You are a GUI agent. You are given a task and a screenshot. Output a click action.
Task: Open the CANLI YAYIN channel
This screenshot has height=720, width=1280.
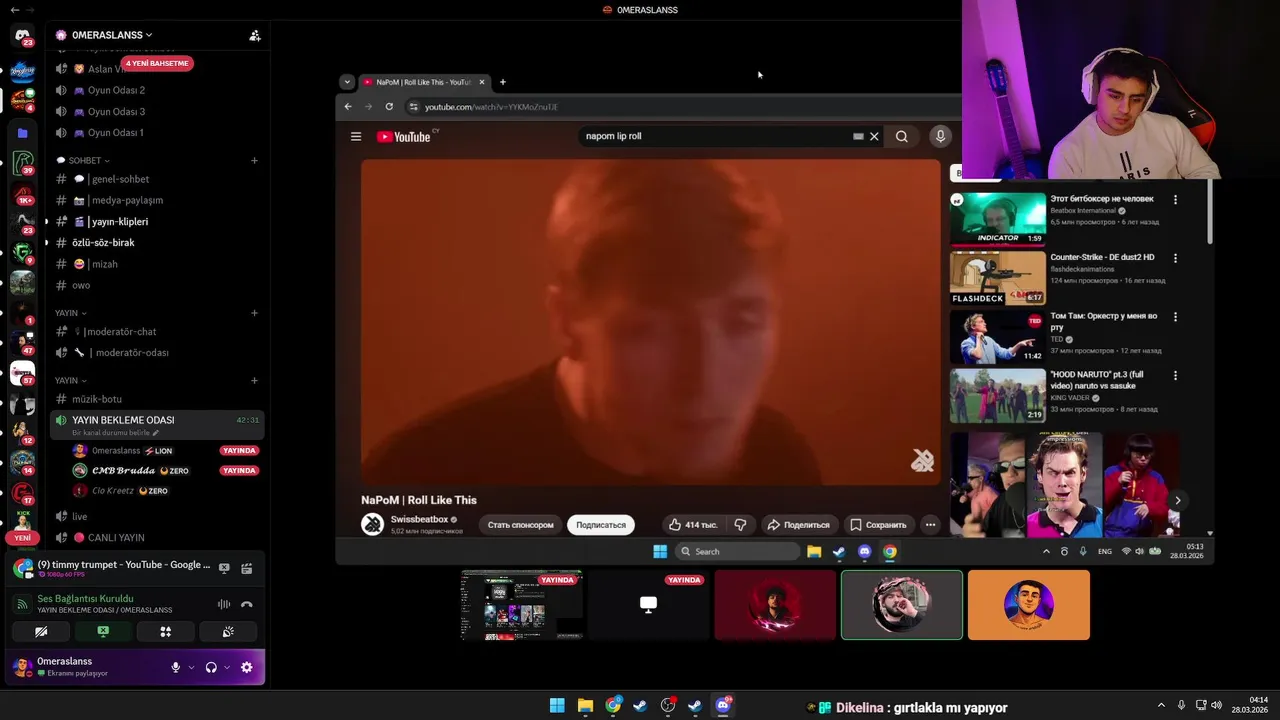pos(157,537)
